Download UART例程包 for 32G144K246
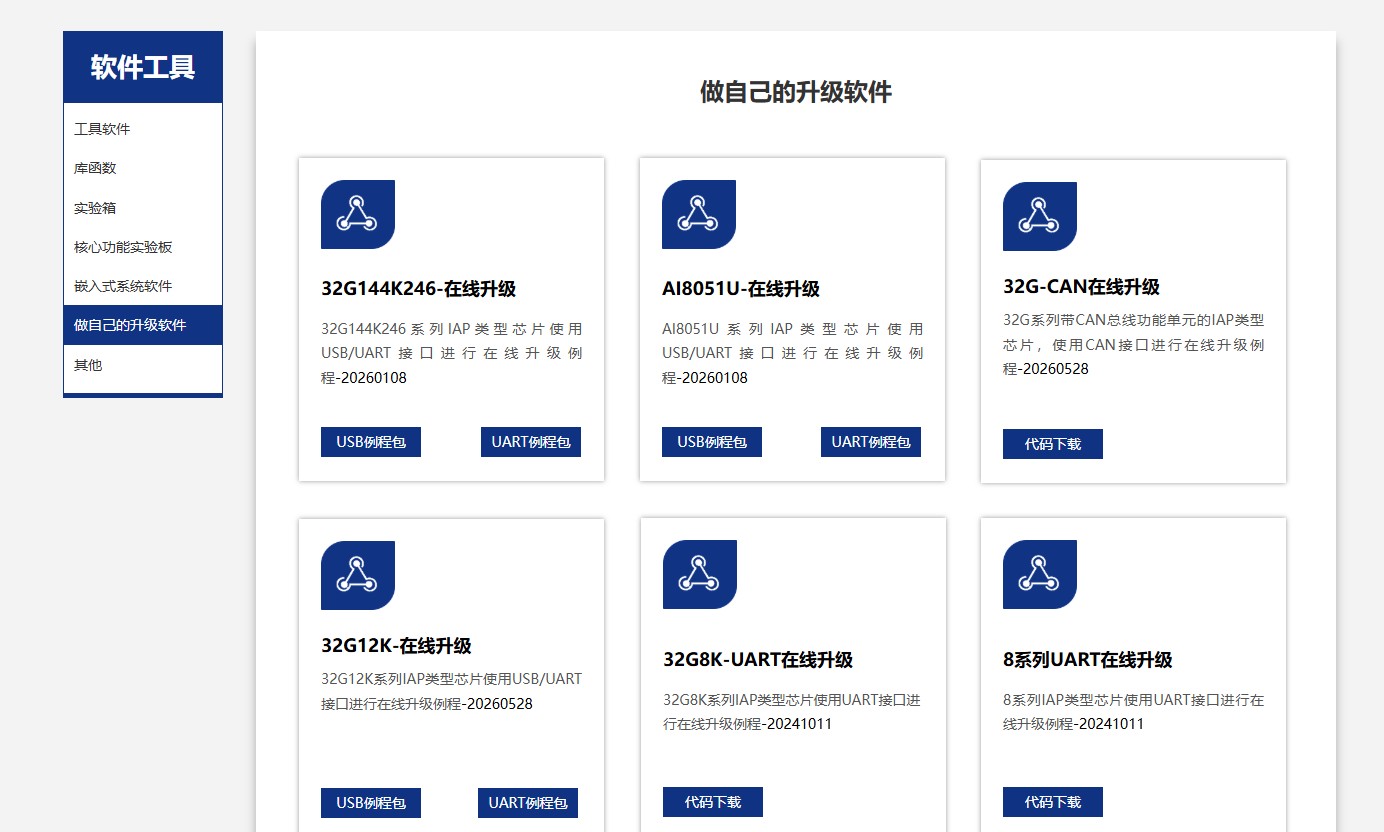1384x832 pixels. click(x=531, y=442)
